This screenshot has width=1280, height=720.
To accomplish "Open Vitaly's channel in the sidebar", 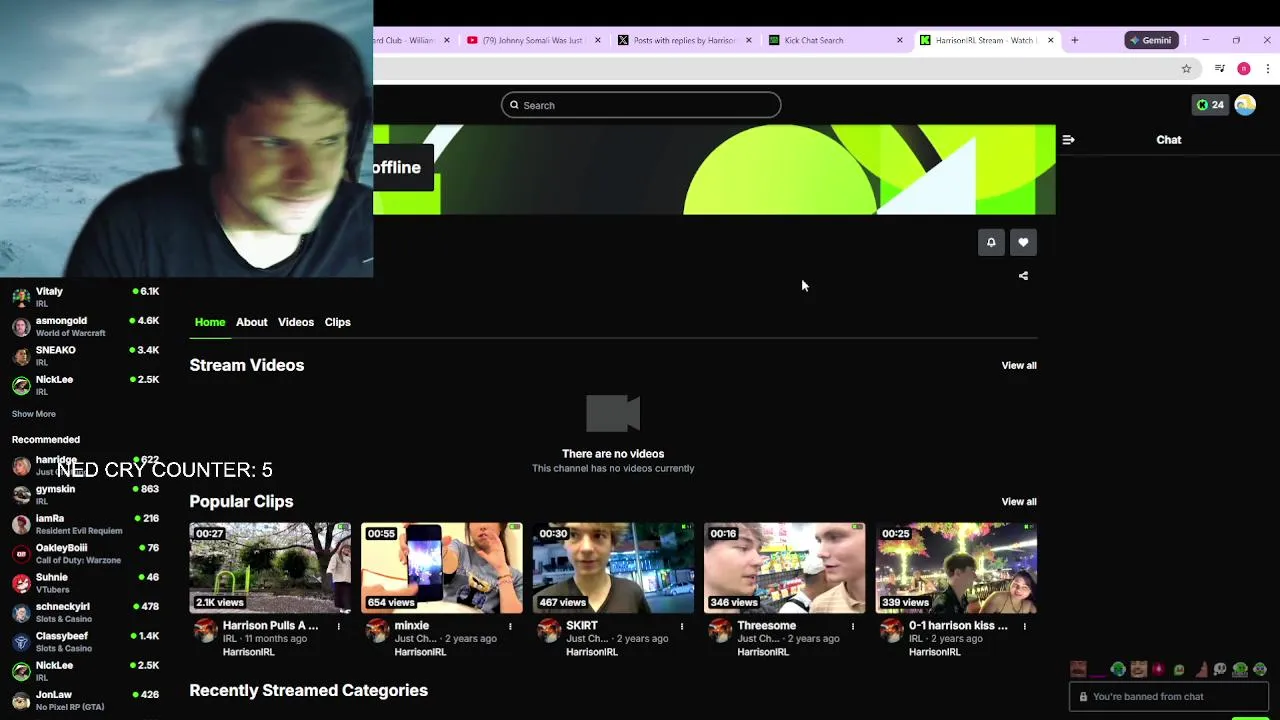I will (x=86, y=297).
